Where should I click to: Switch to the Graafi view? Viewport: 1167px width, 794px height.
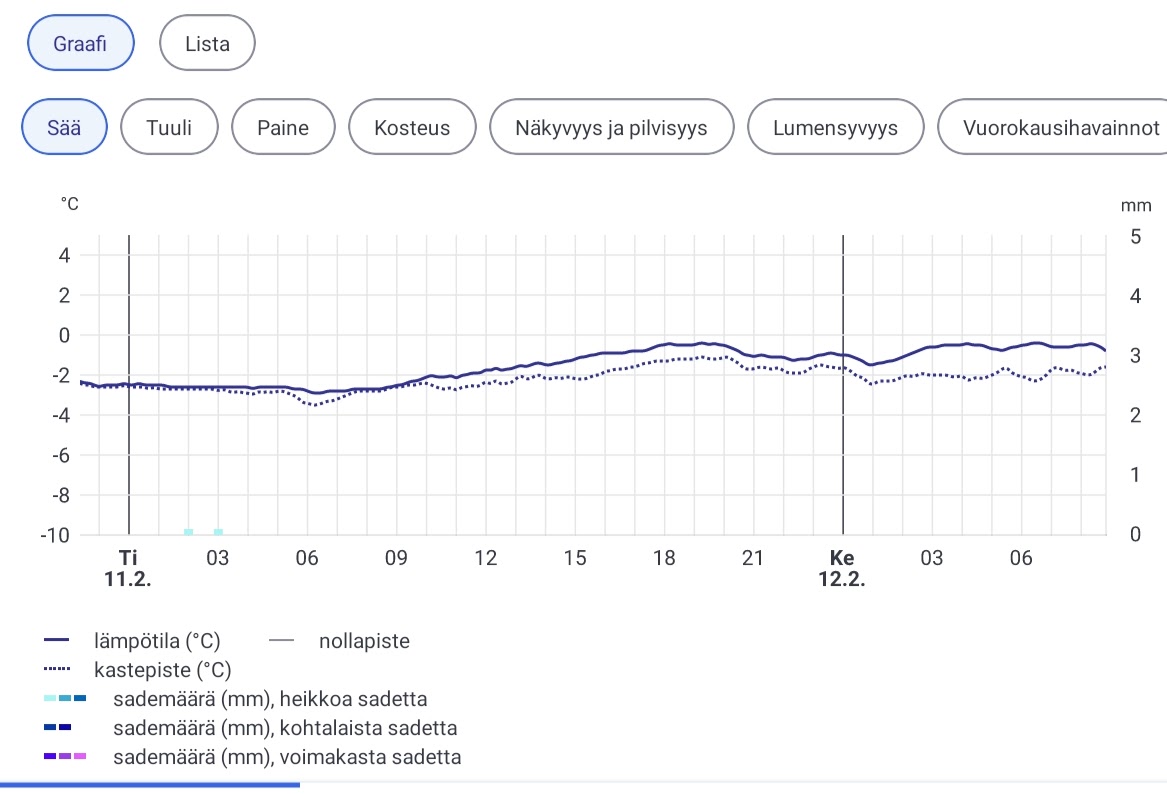(x=80, y=43)
